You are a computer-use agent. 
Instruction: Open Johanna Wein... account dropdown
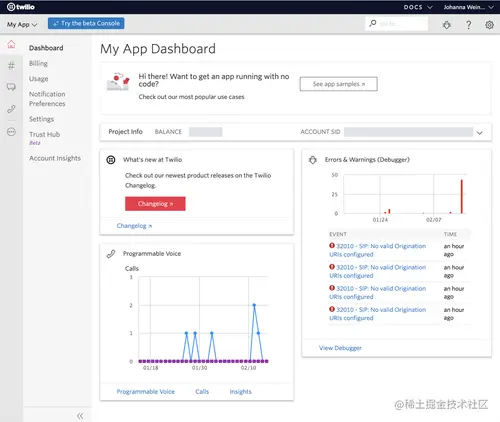[x=468, y=7]
